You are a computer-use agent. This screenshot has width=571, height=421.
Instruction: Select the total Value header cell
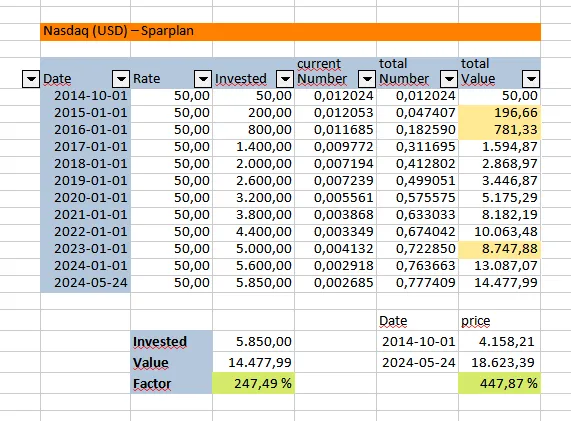pos(499,72)
